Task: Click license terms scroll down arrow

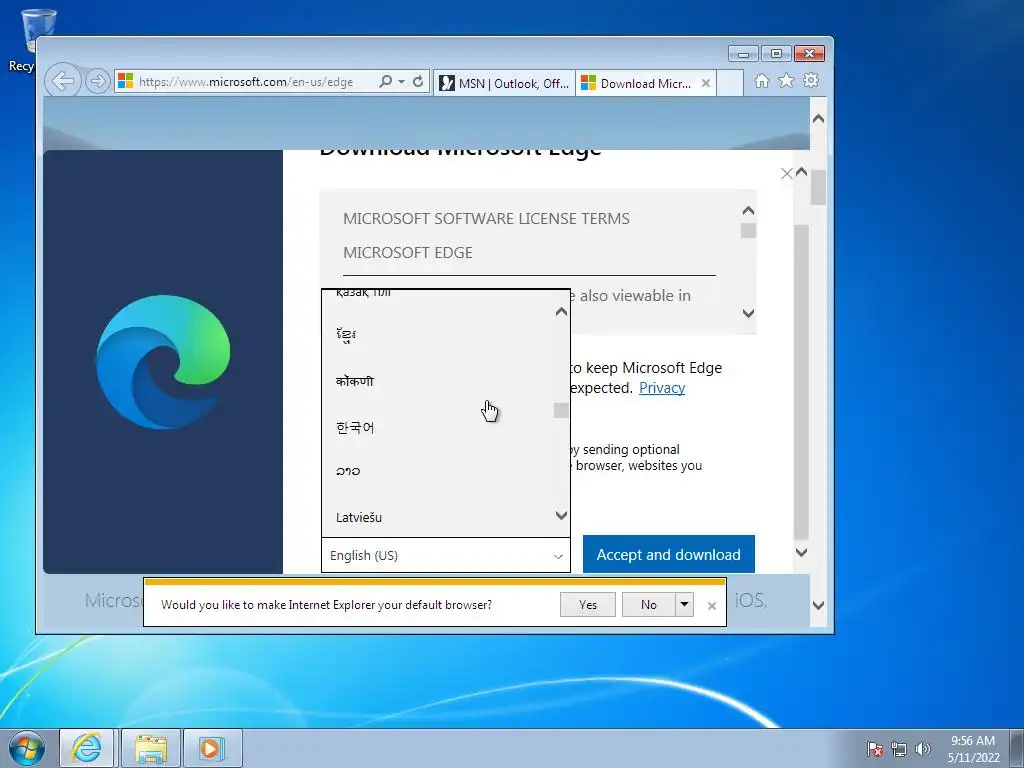Action: coord(748,313)
